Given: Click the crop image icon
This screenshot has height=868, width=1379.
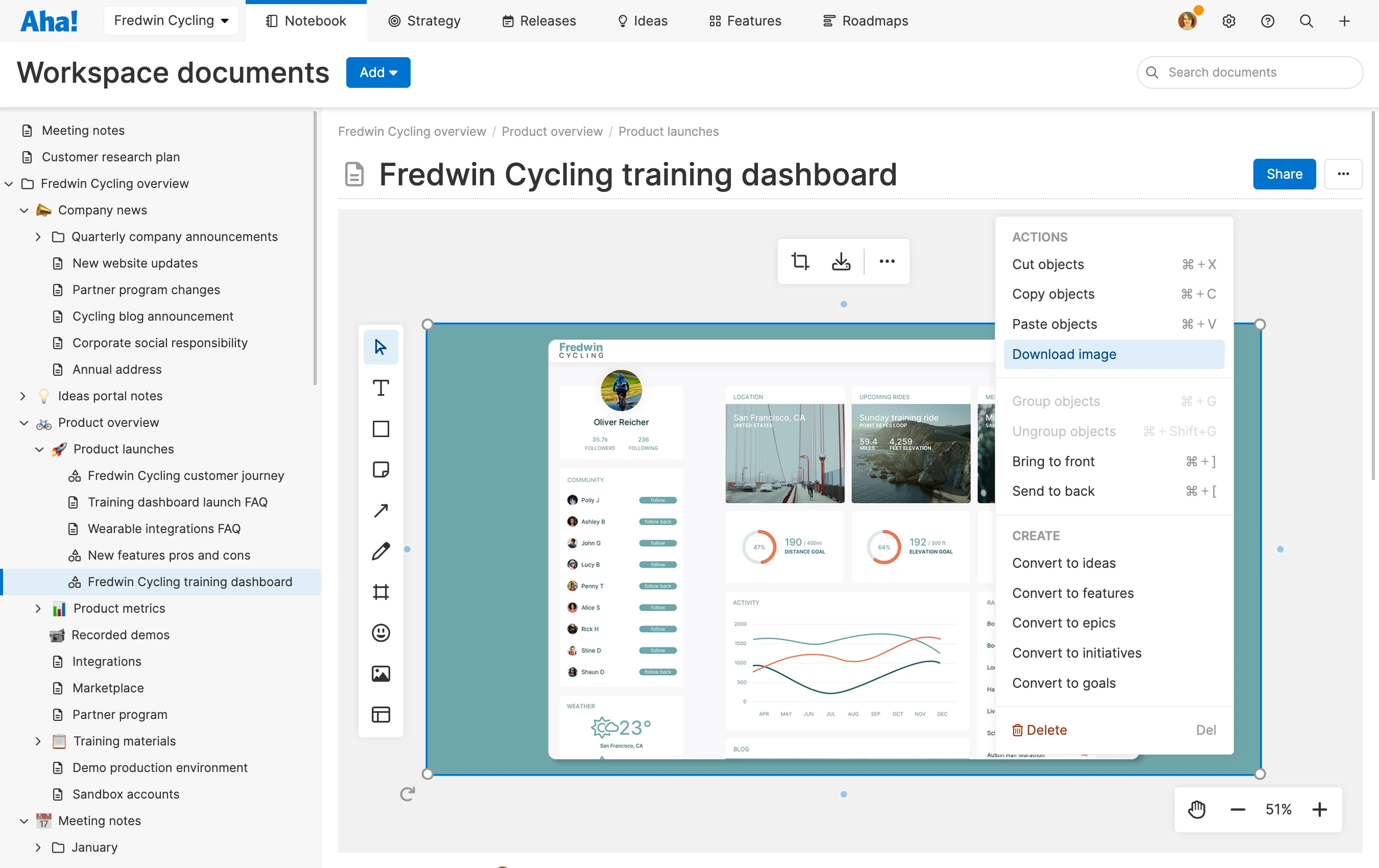Looking at the screenshot, I should pos(799,261).
